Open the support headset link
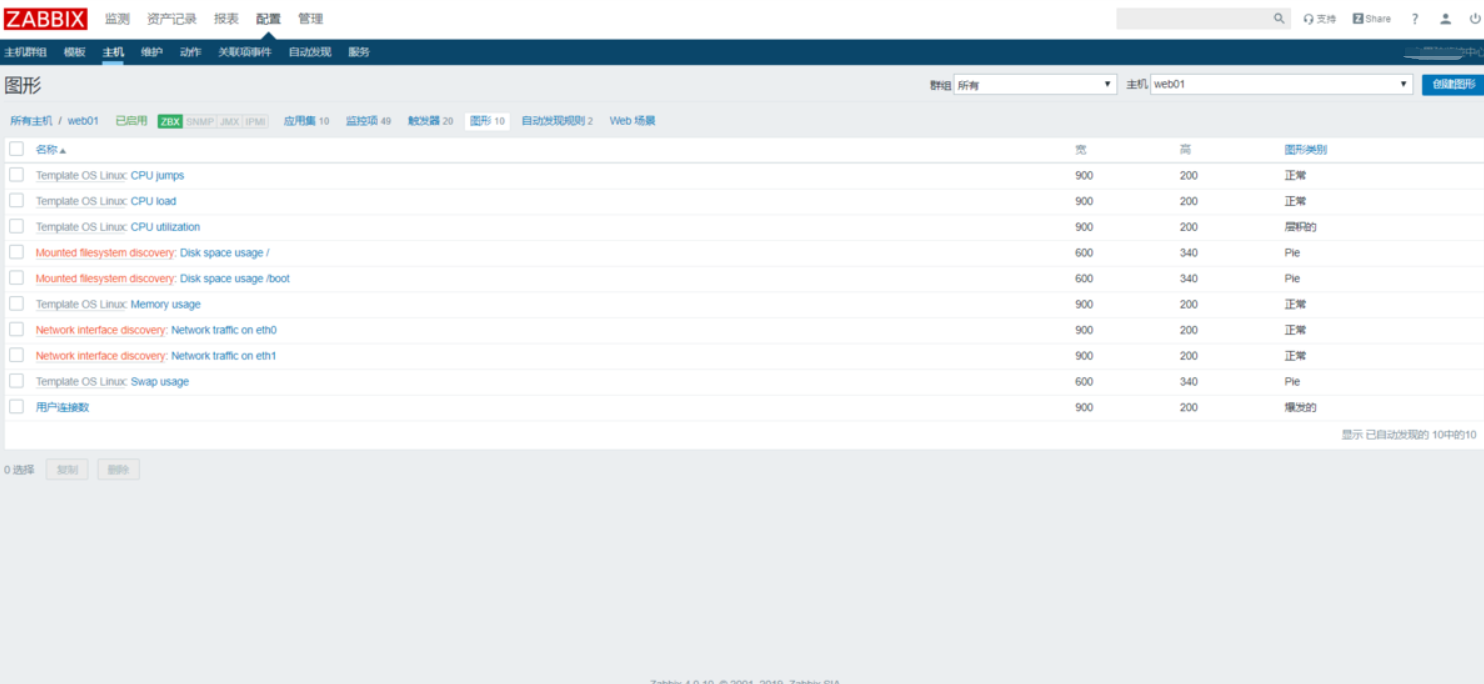The height and width of the screenshot is (684, 1484). tap(1320, 19)
